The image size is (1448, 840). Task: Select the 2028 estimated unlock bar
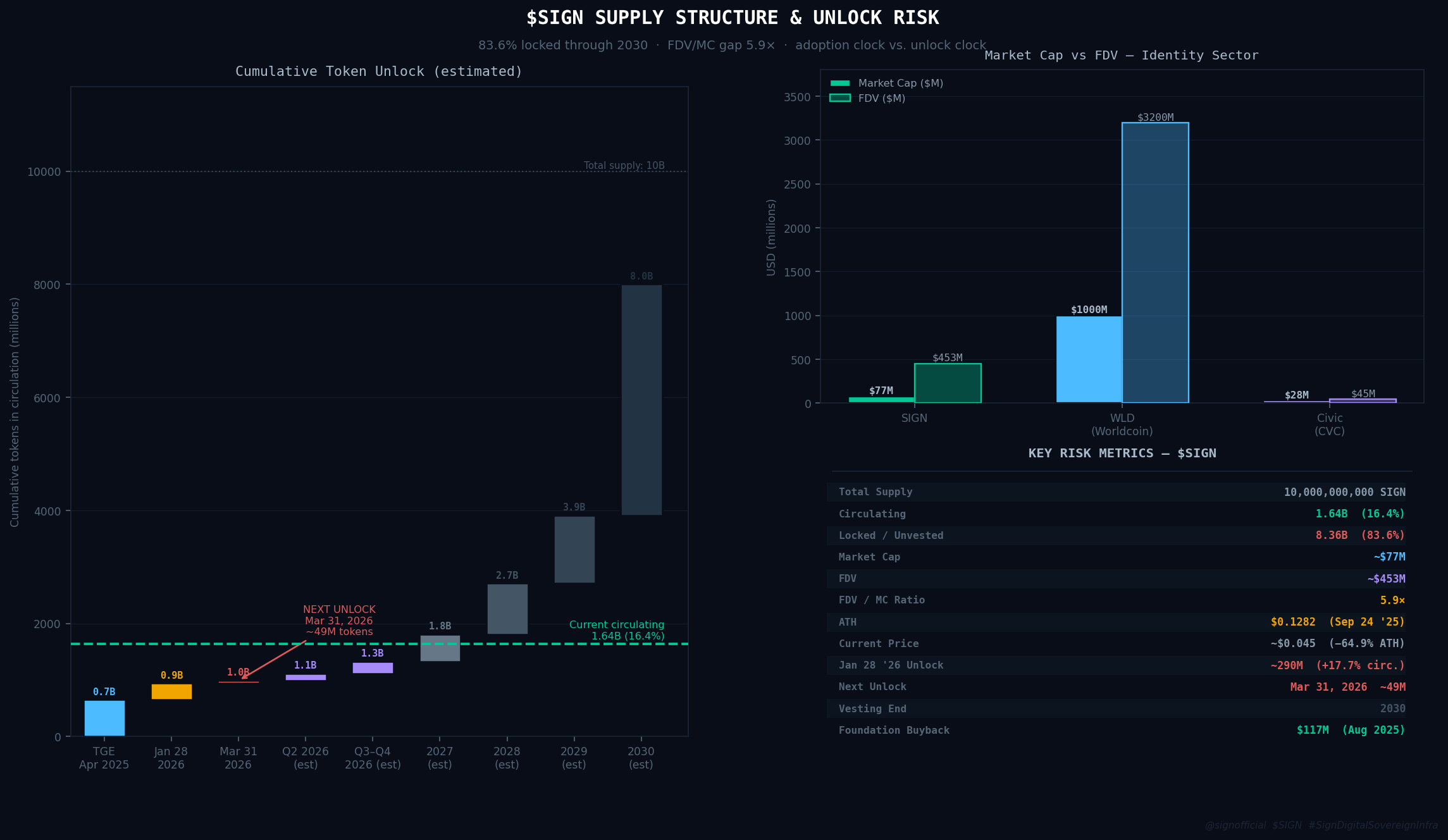tap(507, 609)
